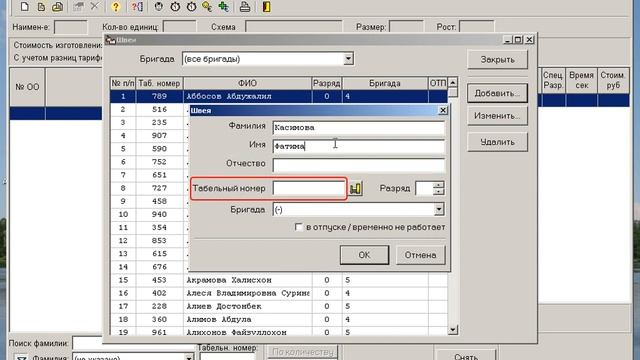Click table number cell 676

point(159,267)
